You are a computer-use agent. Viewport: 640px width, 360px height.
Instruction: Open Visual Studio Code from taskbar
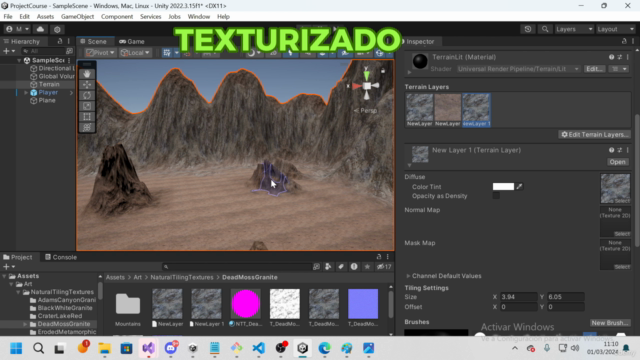[x=258, y=348]
